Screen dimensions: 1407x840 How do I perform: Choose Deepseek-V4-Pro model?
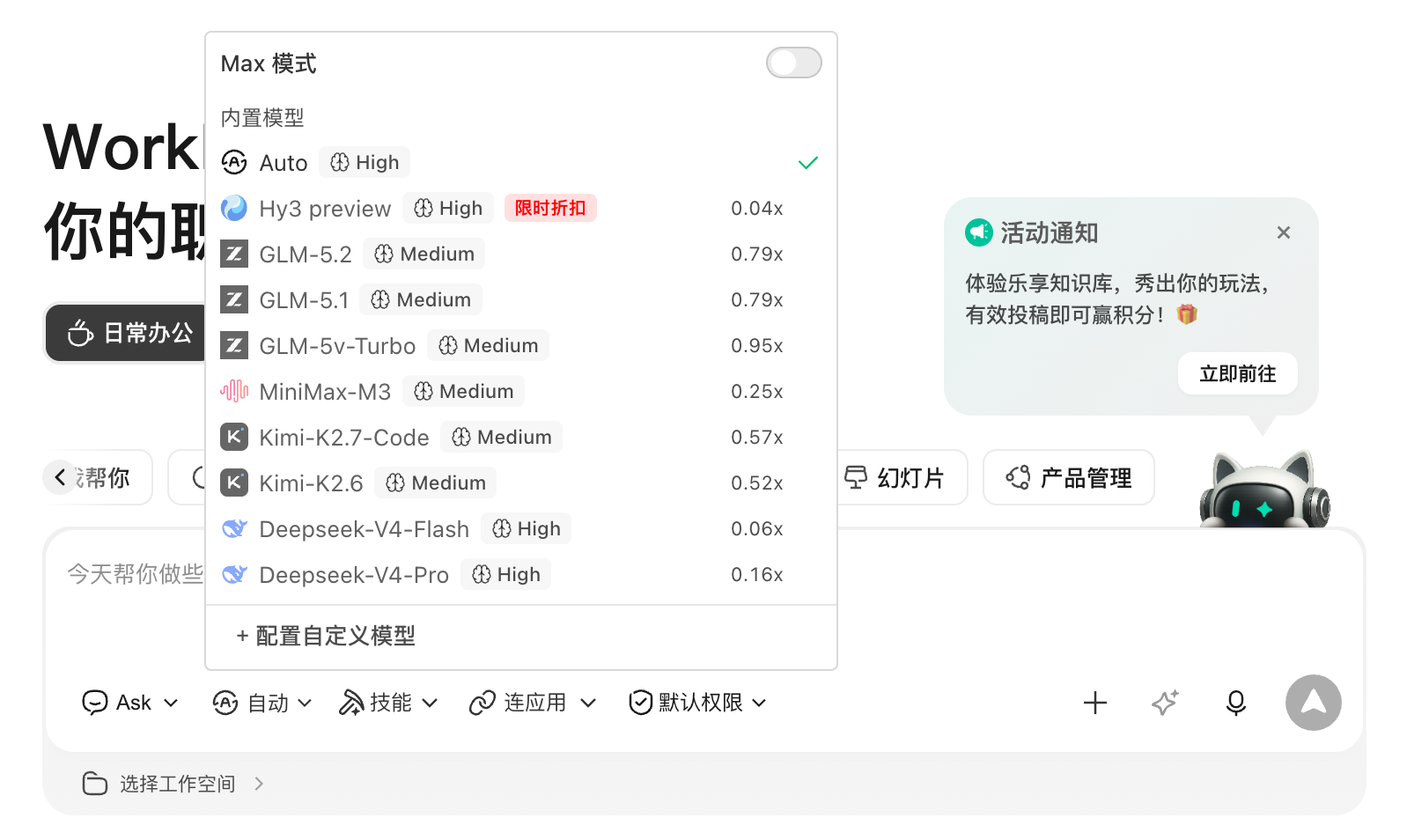pos(520,575)
